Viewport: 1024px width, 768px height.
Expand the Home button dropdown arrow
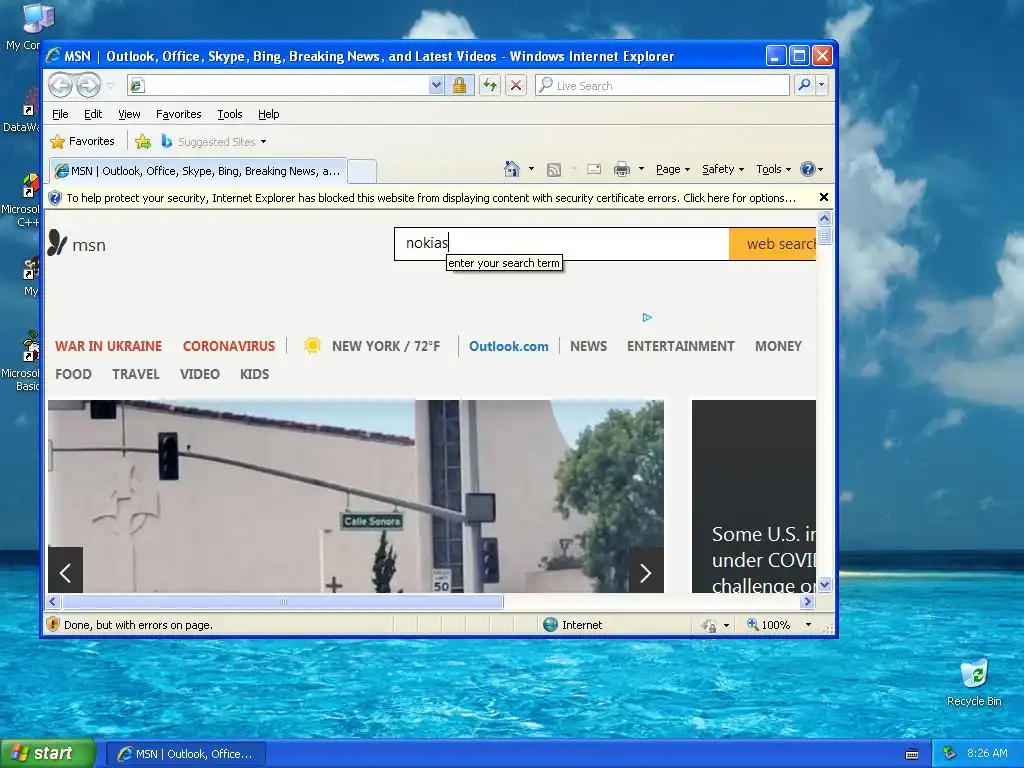point(531,169)
